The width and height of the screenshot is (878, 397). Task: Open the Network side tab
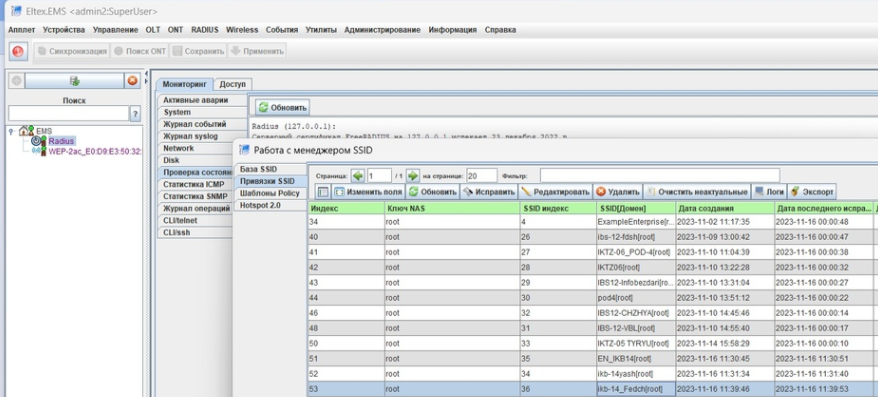(x=195, y=148)
